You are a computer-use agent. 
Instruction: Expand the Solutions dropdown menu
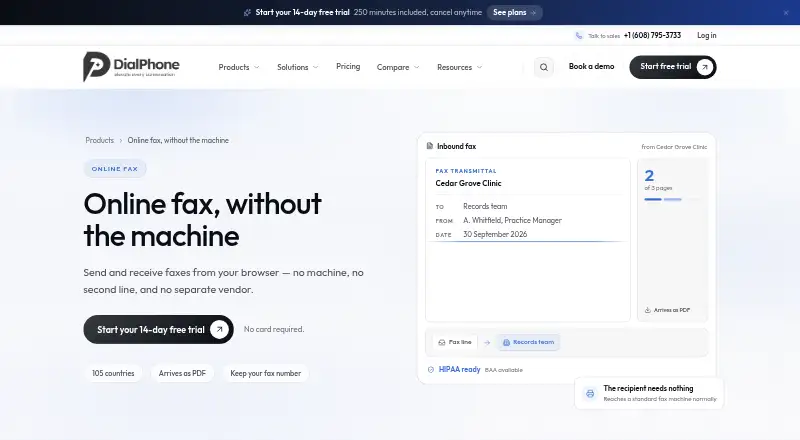coord(297,67)
